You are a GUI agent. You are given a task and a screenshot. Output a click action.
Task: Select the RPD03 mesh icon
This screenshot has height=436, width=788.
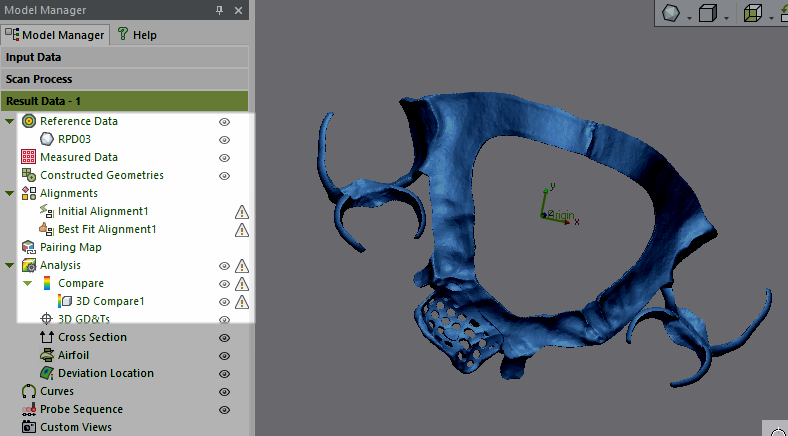pyautogui.click(x=47, y=139)
